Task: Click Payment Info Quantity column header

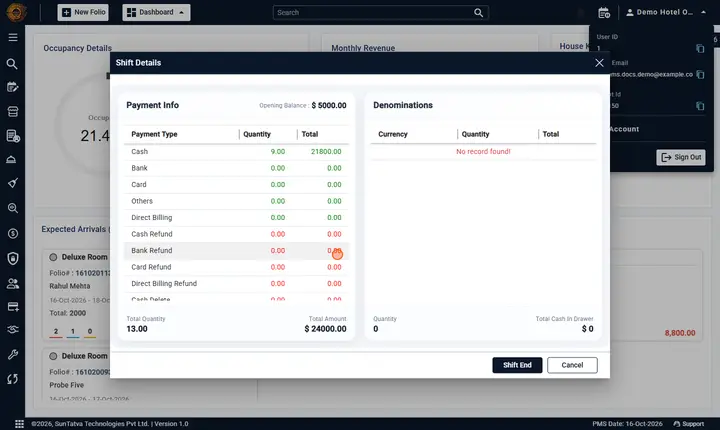Action: [x=257, y=134]
